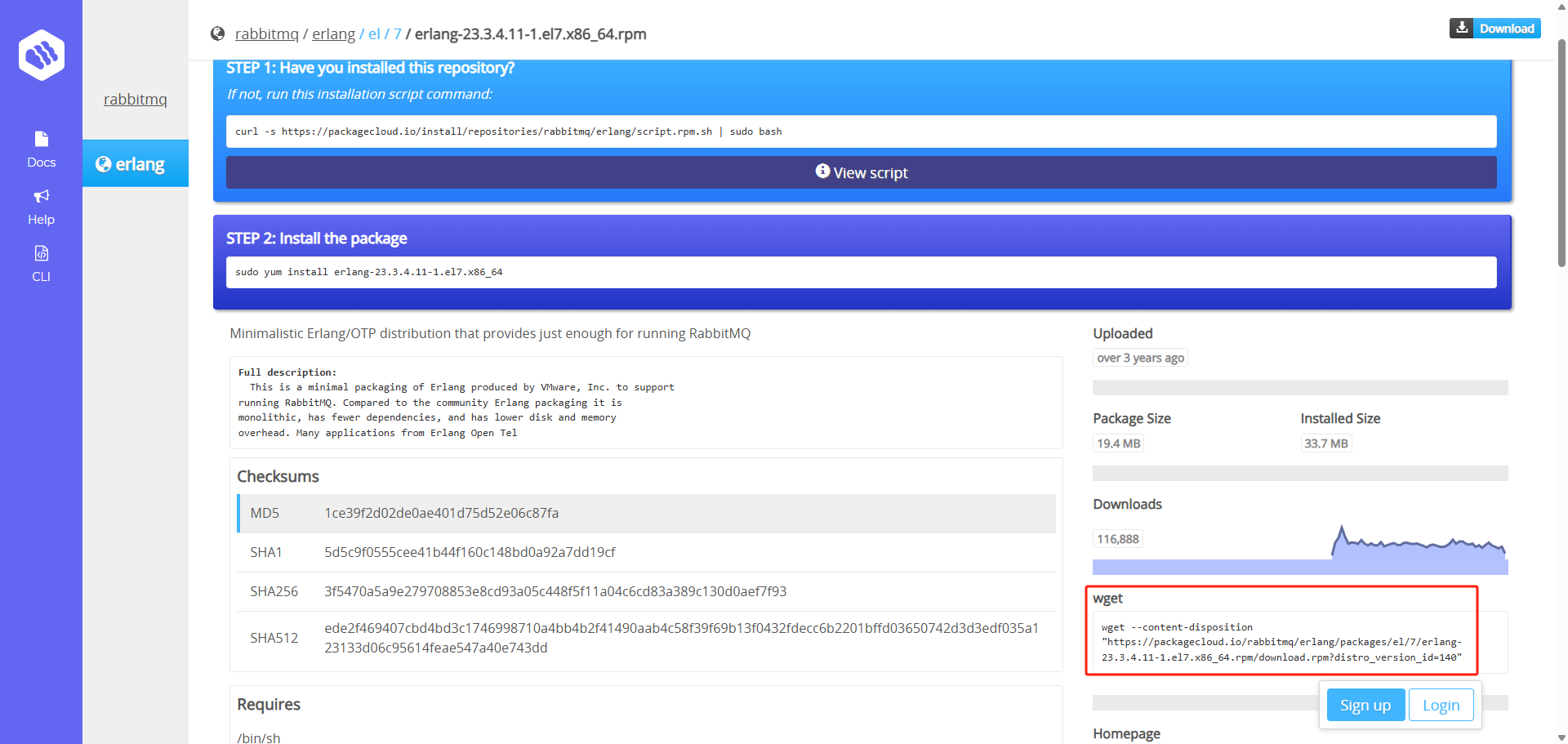Click the page vertical scrollbar

[1561, 154]
